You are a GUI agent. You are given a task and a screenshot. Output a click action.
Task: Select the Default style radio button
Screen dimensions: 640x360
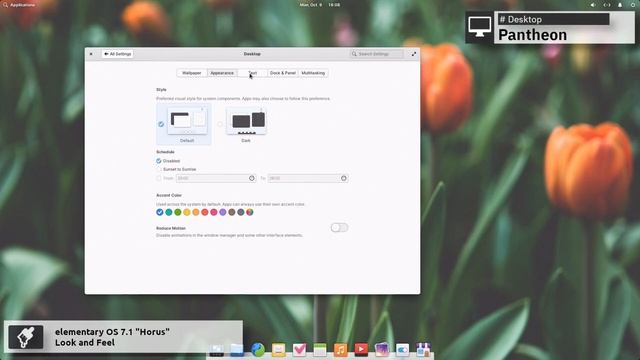coord(161,124)
